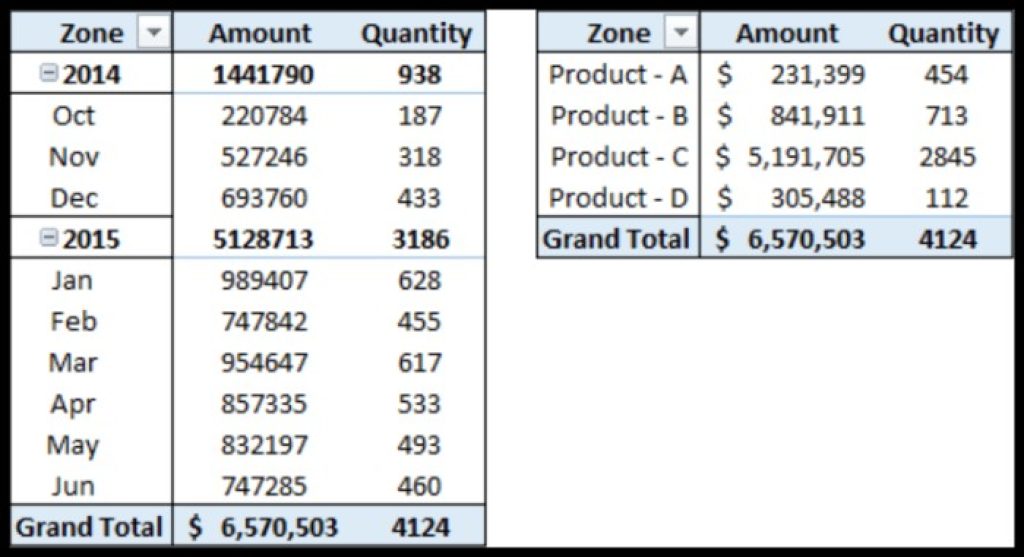Screen dimensions: 1024x557
Task: Select the Mar amount cell 954647
Action: point(264,362)
